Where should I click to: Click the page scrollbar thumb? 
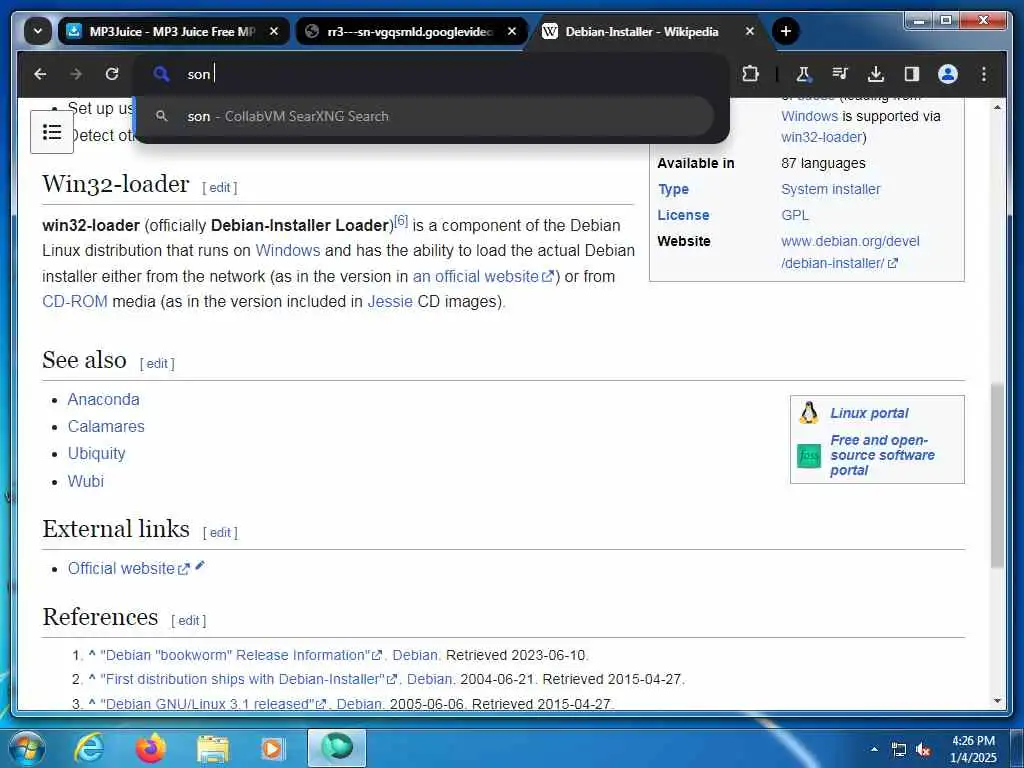pyautogui.click(x=997, y=475)
